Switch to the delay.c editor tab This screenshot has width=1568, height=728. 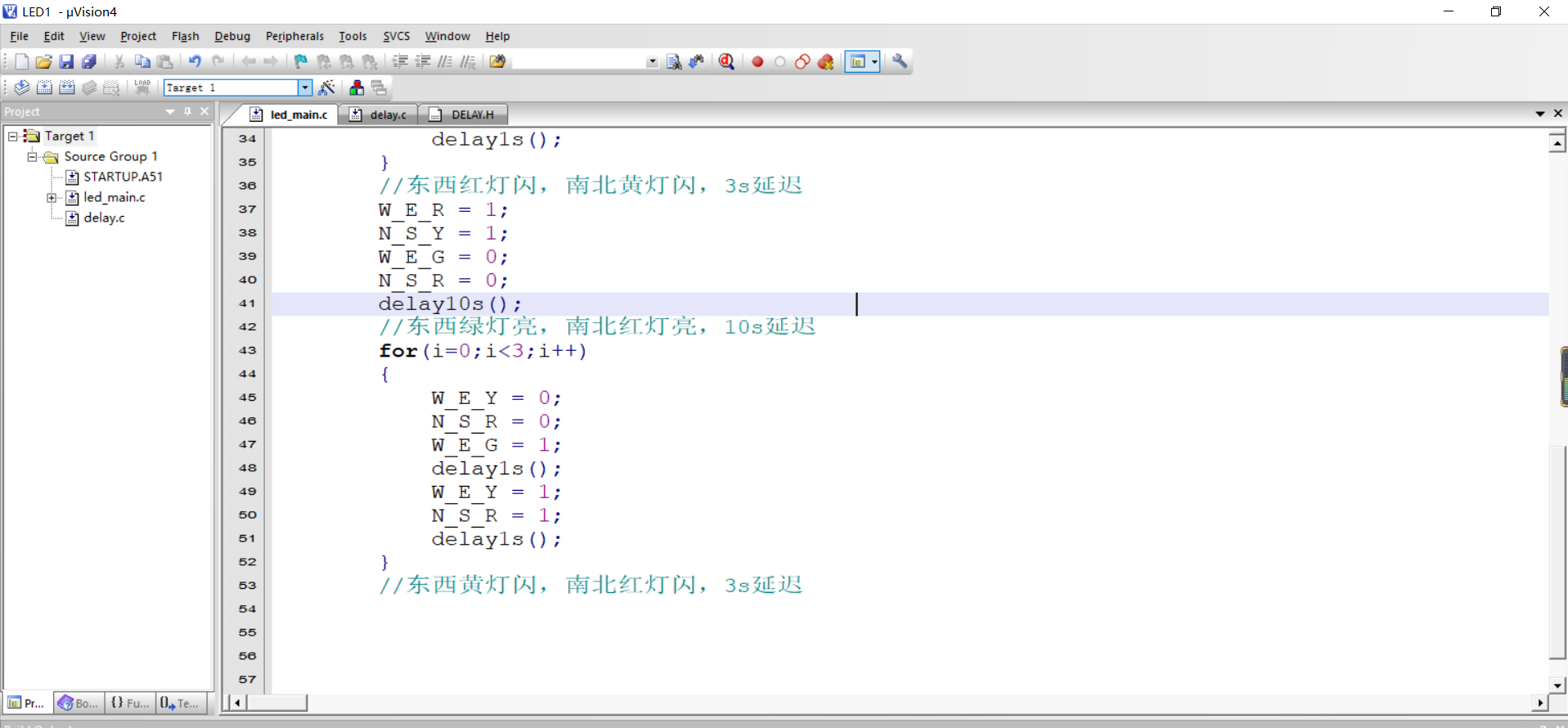pyautogui.click(x=378, y=115)
